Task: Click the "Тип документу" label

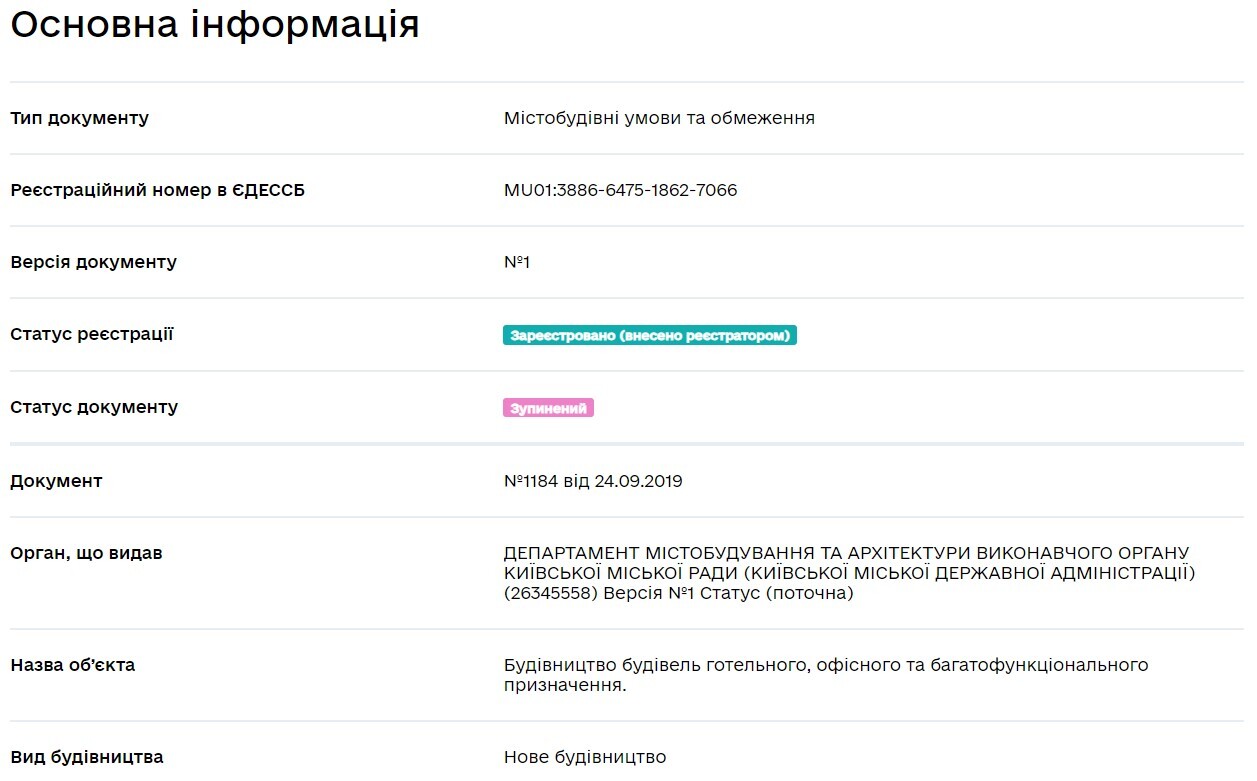Action: 79,118
